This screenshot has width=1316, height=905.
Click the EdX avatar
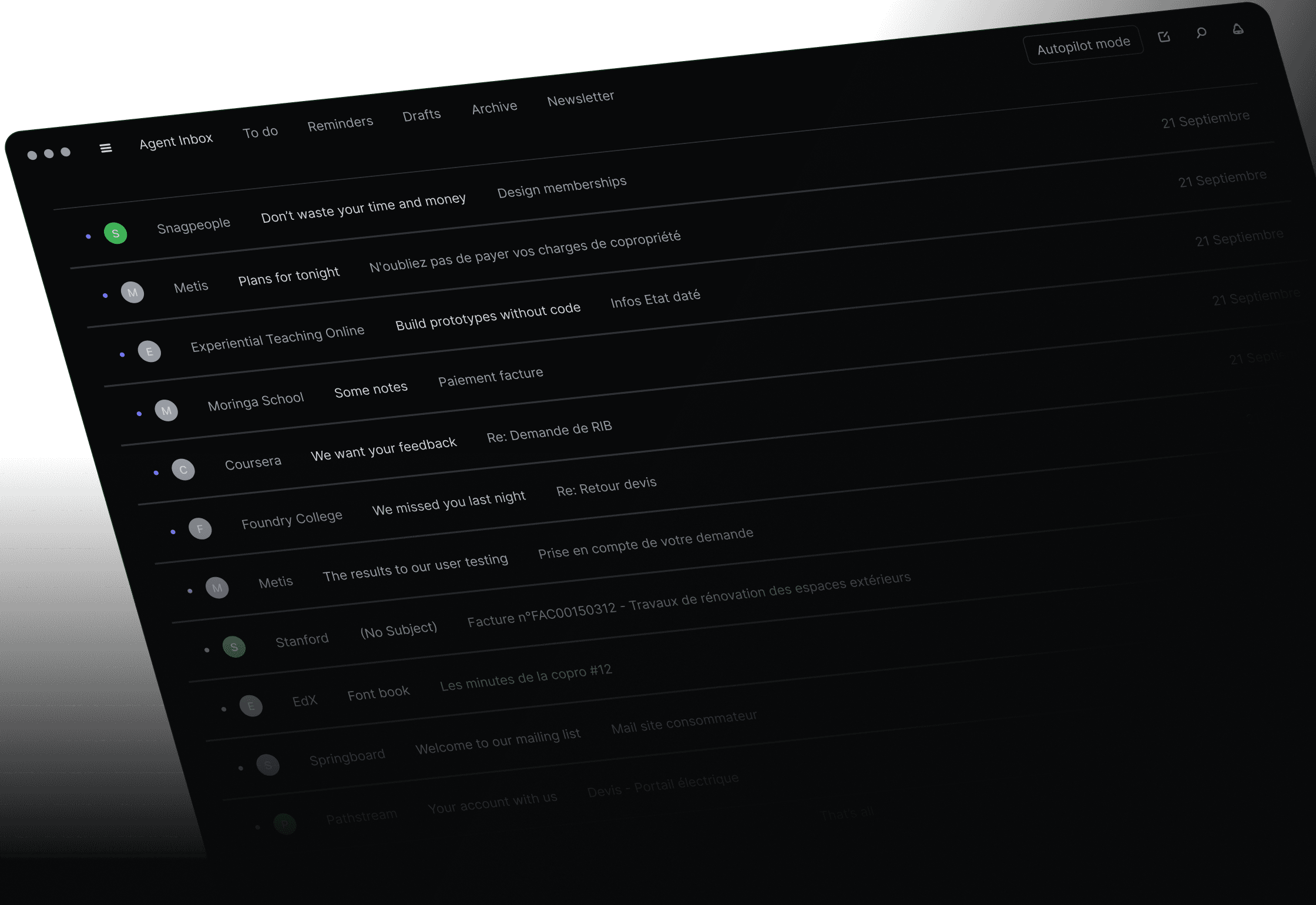tap(251, 706)
